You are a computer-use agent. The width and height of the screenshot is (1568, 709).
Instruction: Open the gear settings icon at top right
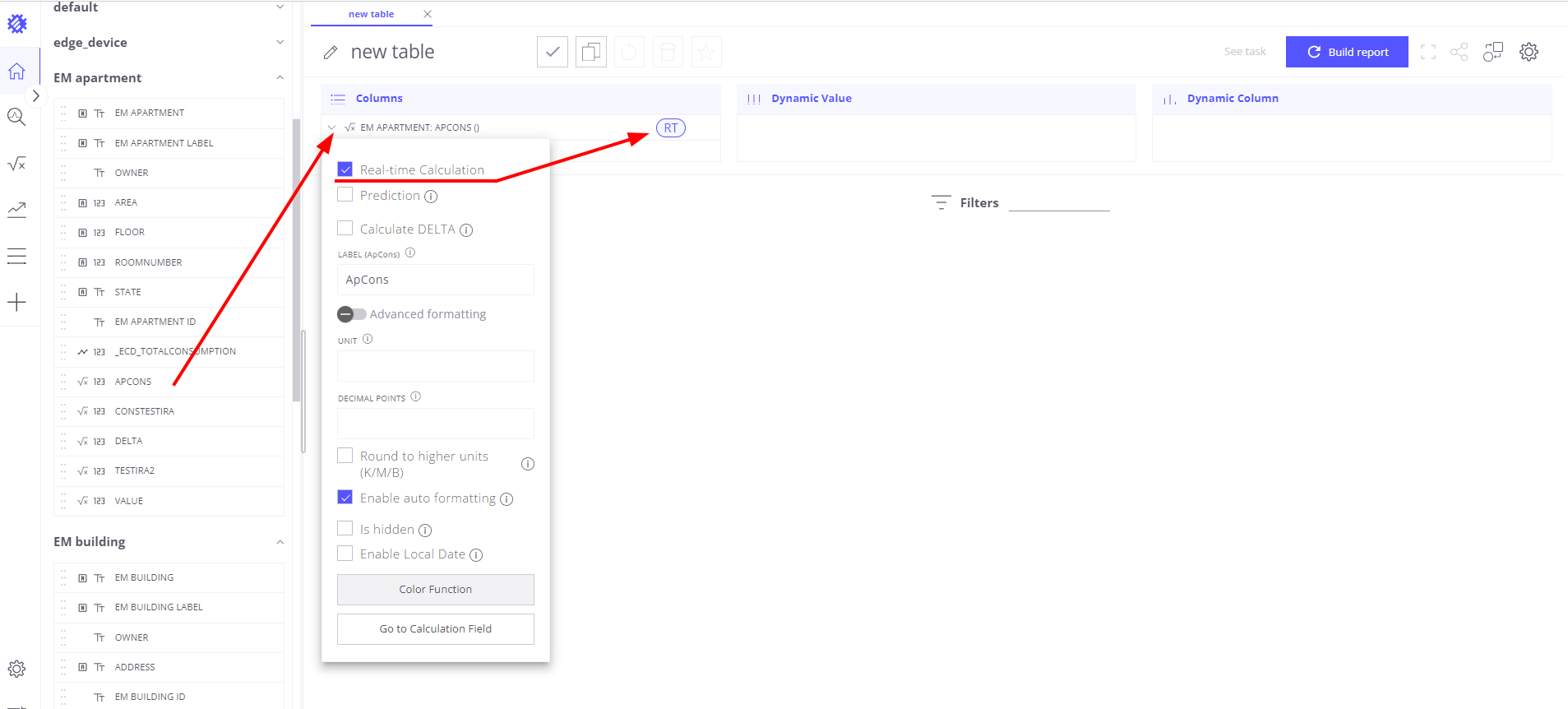(1529, 52)
